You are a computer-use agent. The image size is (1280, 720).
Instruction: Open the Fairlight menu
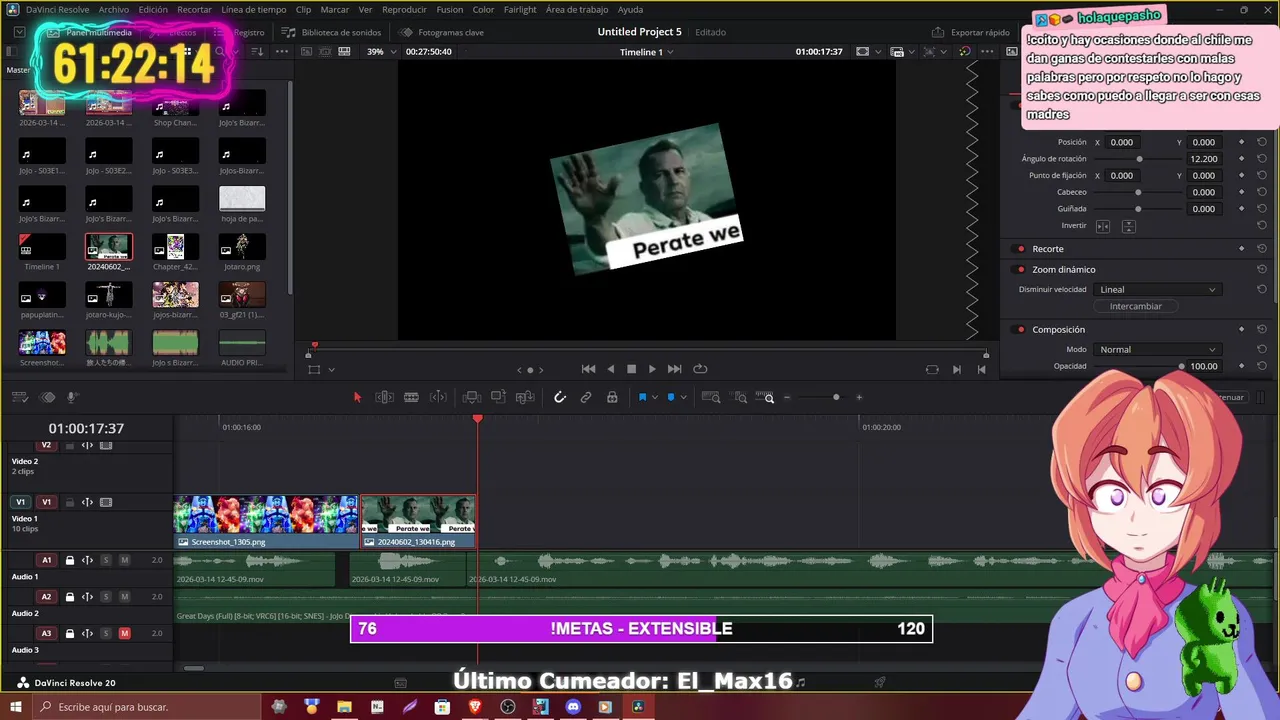(x=520, y=9)
